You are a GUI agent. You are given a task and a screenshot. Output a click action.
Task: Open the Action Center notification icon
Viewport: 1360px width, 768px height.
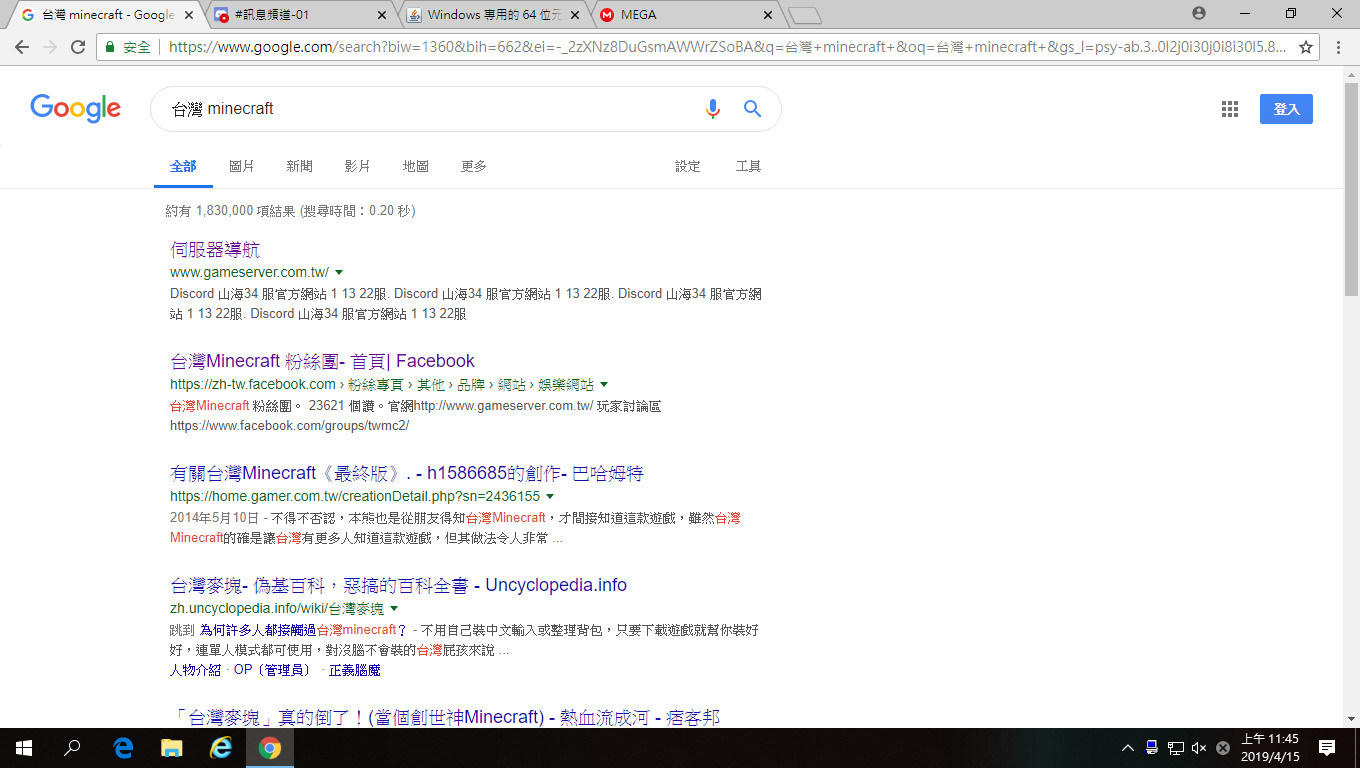tap(1327, 748)
